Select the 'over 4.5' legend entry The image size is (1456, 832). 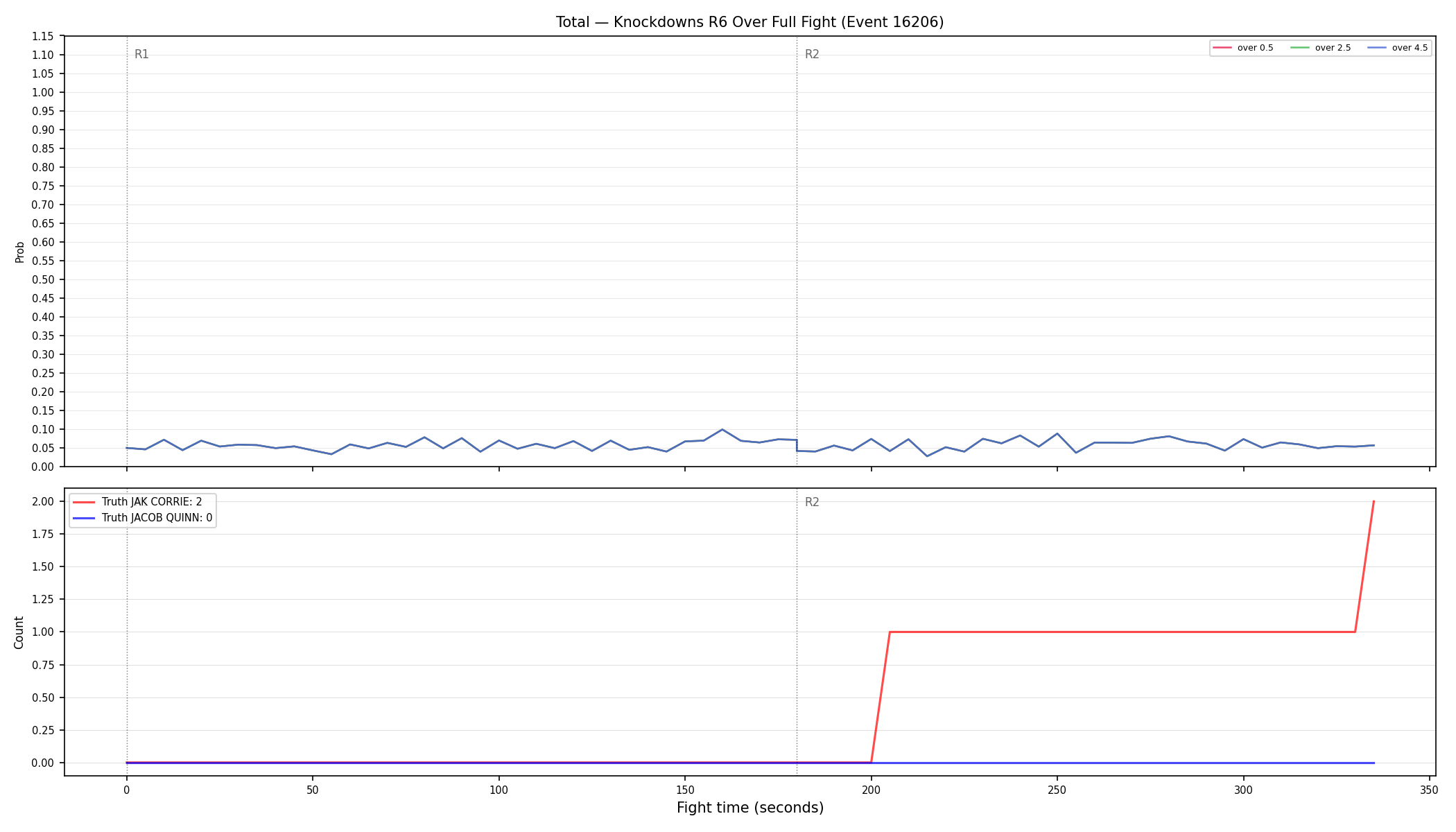coord(1398,48)
